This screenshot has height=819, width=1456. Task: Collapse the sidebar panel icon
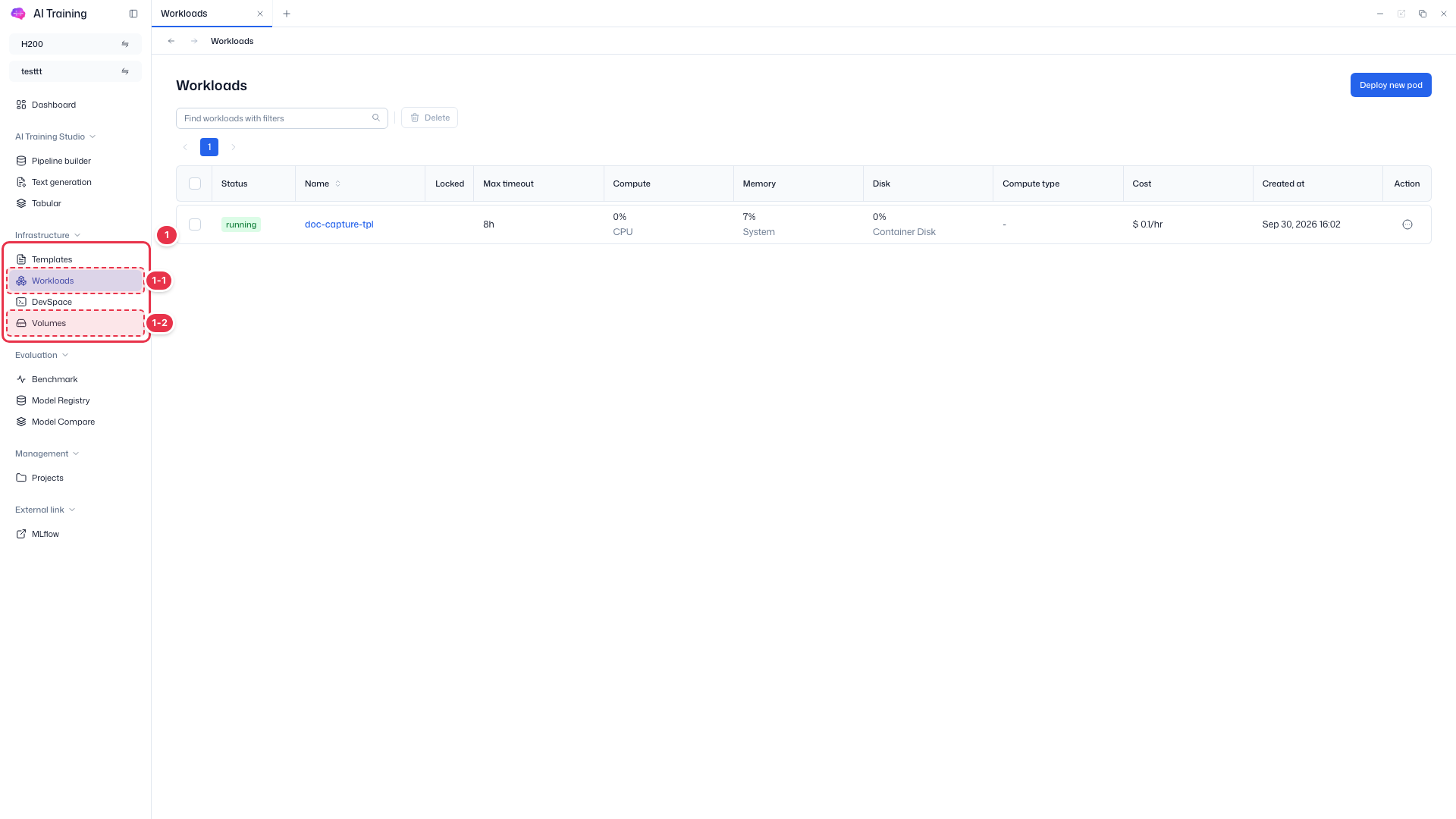coord(133,14)
